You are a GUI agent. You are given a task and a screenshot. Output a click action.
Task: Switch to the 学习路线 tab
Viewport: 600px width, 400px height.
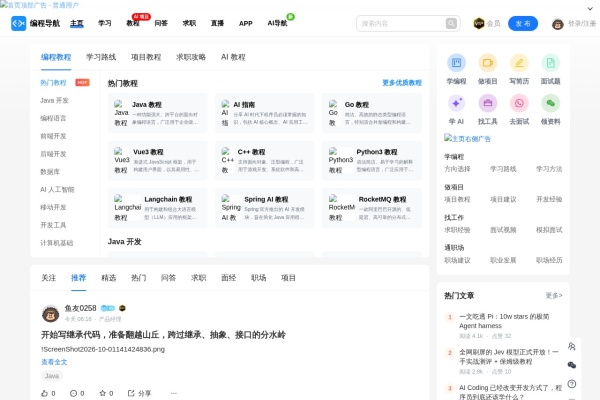[101, 57]
